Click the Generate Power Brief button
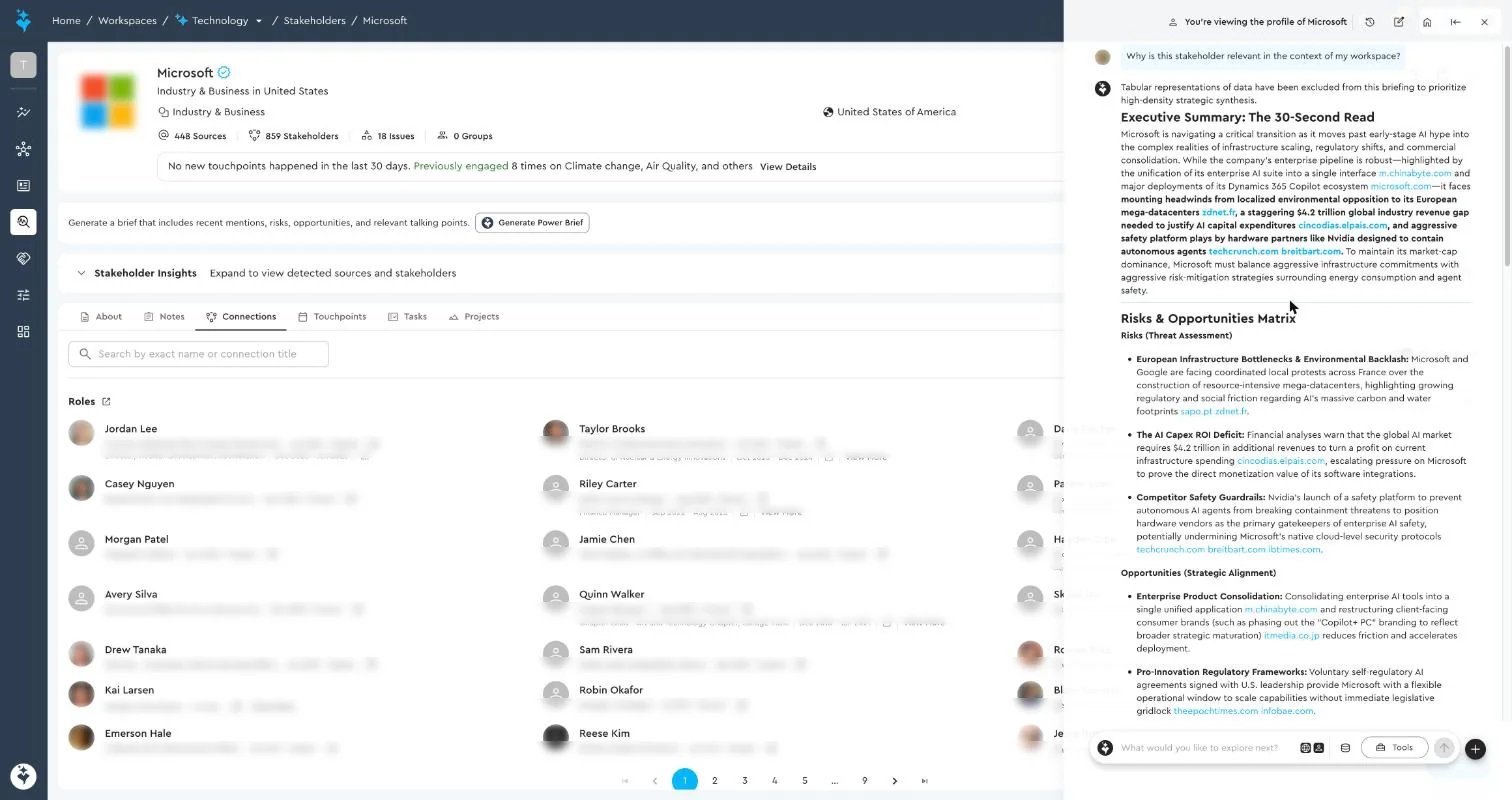The width and height of the screenshot is (1512, 800). (x=532, y=223)
